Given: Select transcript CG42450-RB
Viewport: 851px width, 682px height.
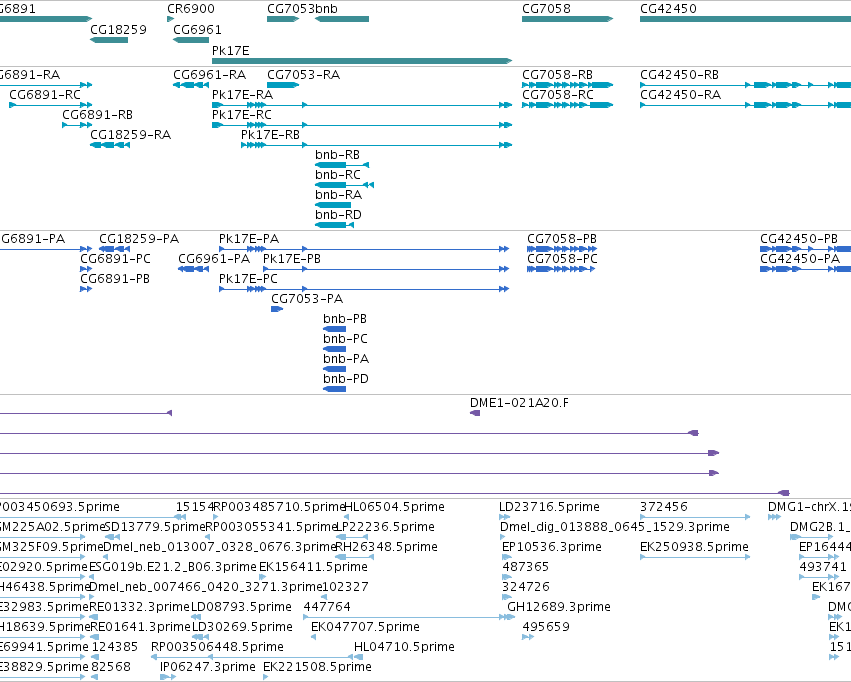Looking at the screenshot, I should [x=745, y=85].
